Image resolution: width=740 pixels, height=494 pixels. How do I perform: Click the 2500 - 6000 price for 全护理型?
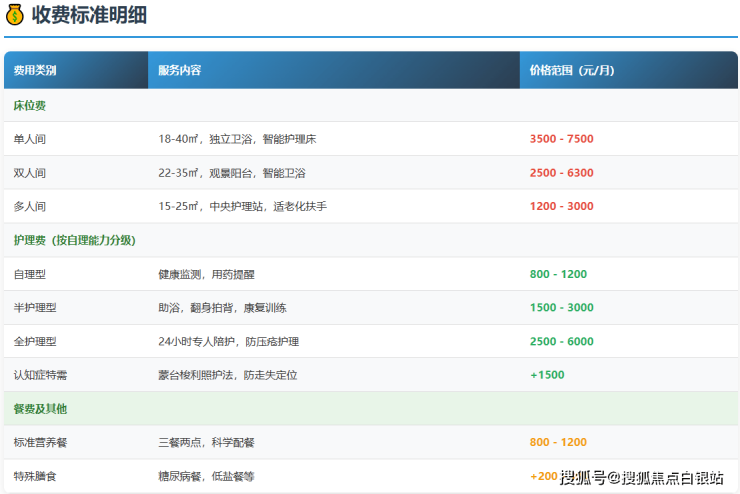tap(561, 341)
